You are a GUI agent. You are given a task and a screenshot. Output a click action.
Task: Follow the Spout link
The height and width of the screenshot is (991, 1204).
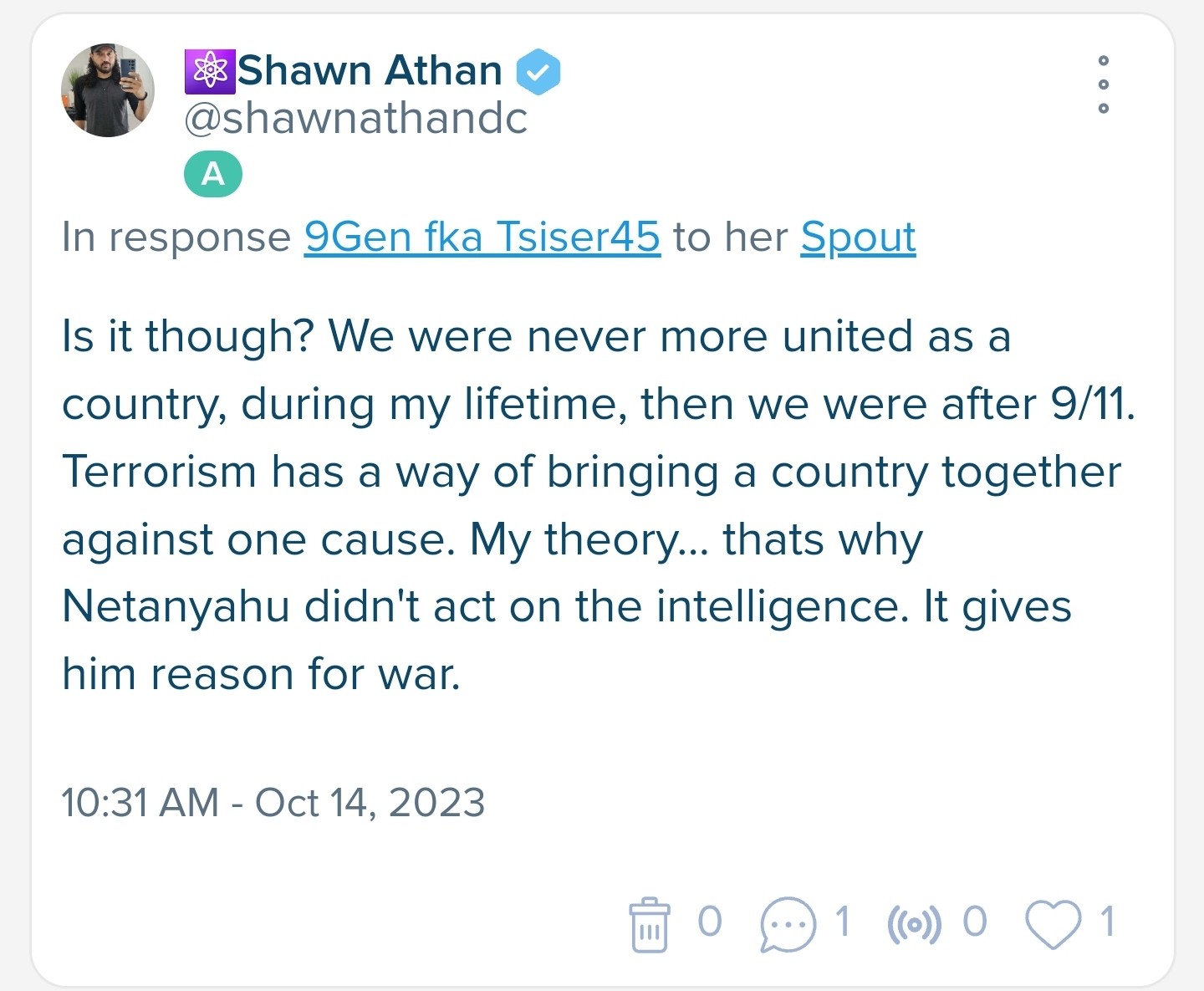coord(858,238)
